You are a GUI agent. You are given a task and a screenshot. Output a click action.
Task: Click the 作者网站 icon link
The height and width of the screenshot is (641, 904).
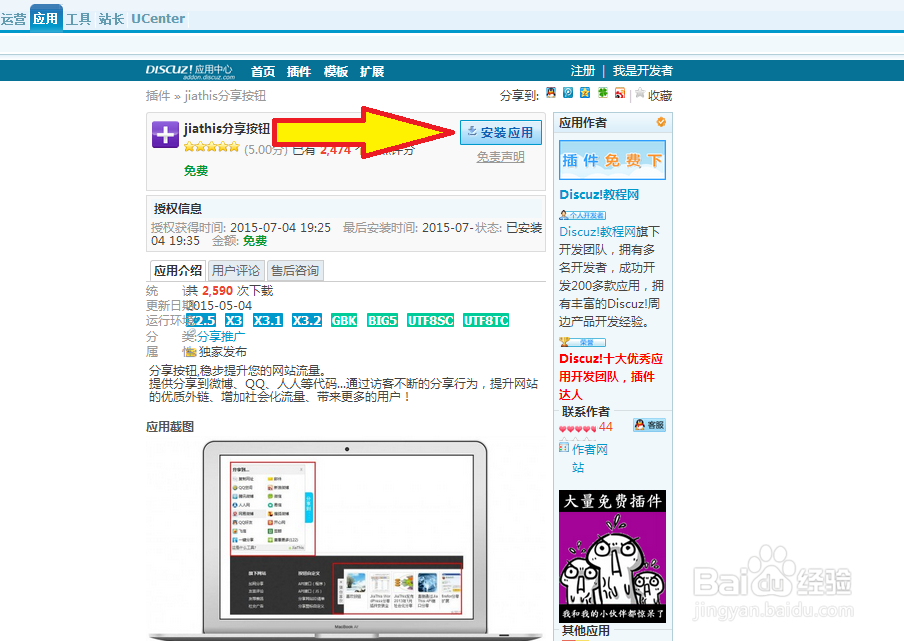pos(564,447)
